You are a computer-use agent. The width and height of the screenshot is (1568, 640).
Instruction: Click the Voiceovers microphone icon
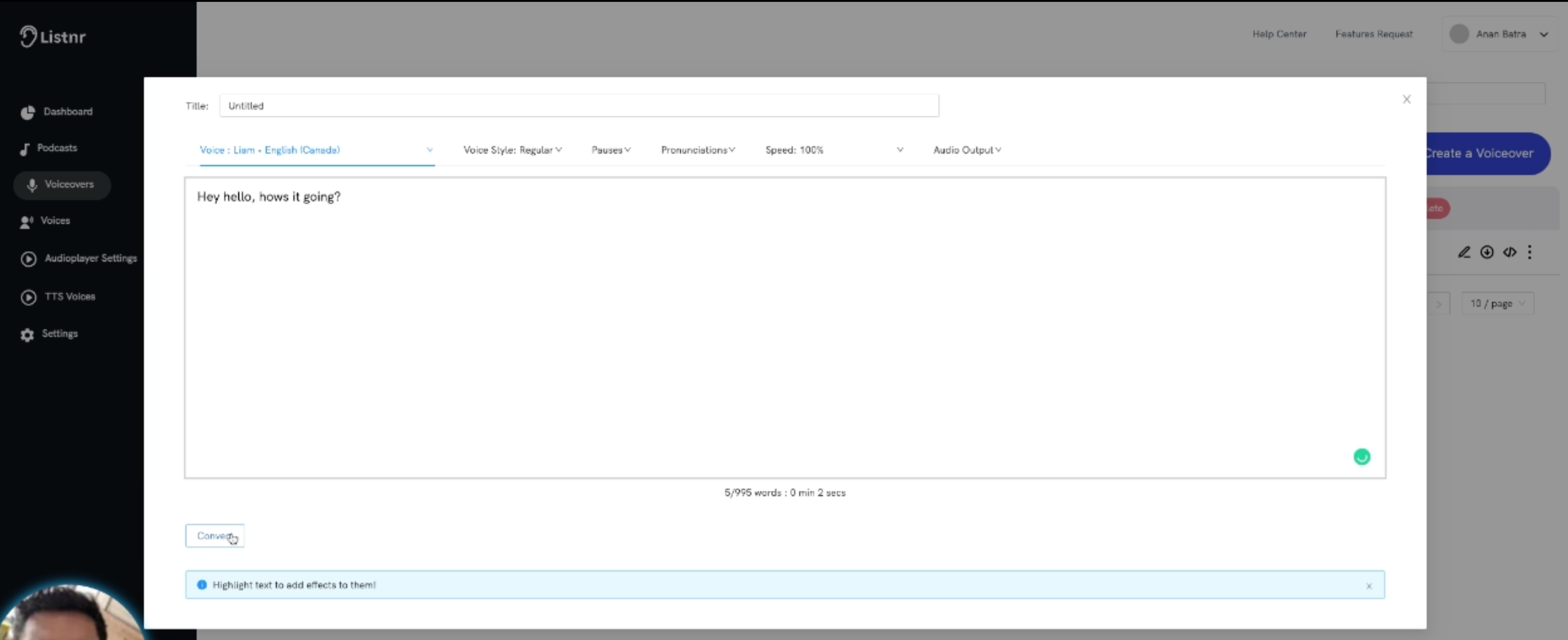coord(32,185)
